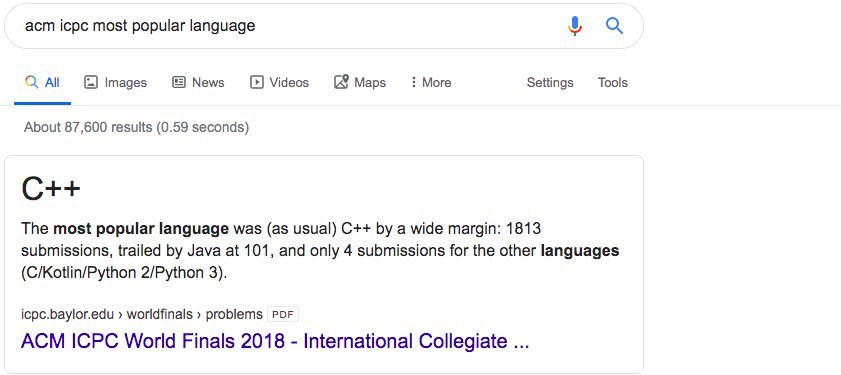The height and width of the screenshot is (375, 841).
Task: Click the colored magnifier icon beside All
Action: click(32, 82)
